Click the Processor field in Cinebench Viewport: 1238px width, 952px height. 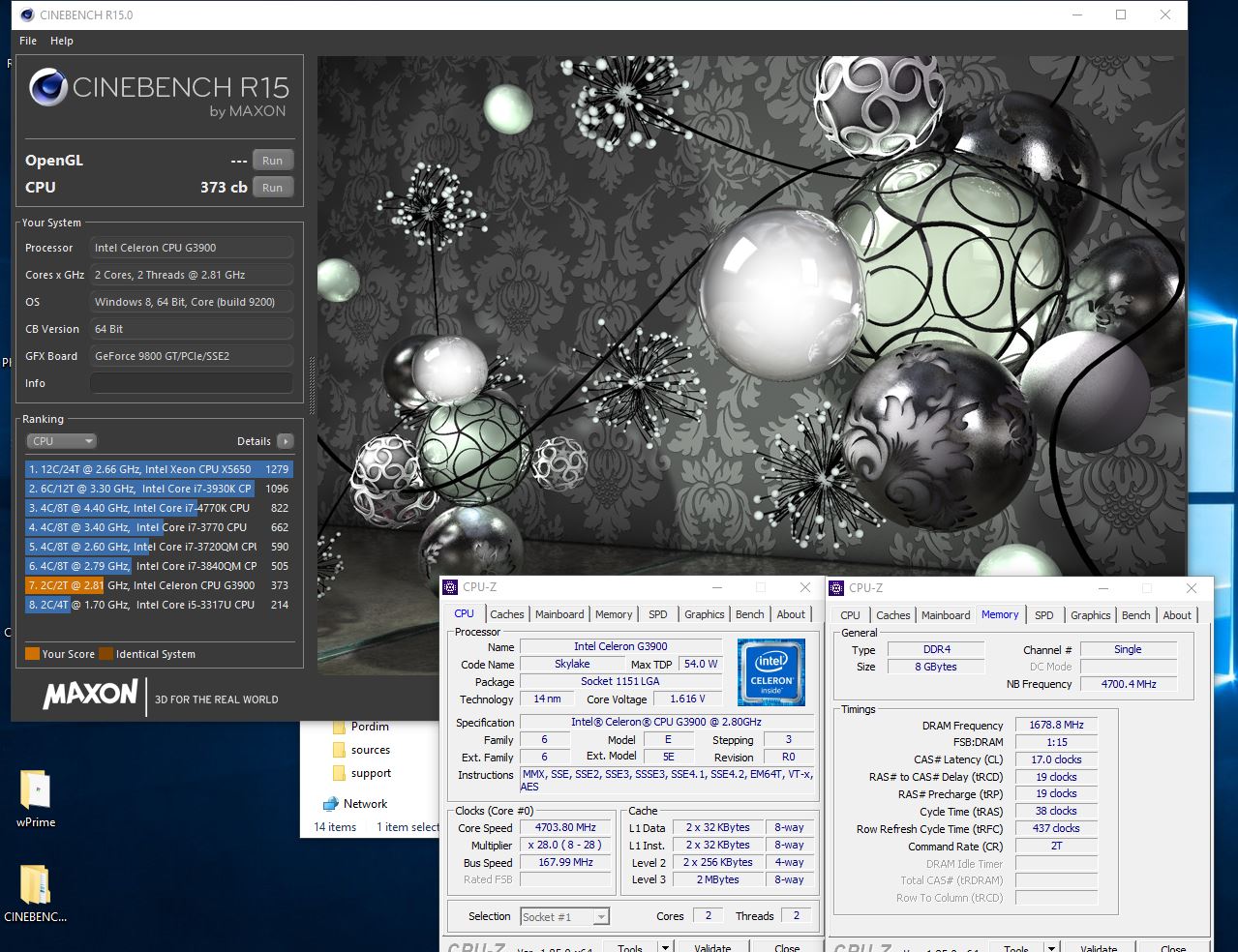coord(192,248)
